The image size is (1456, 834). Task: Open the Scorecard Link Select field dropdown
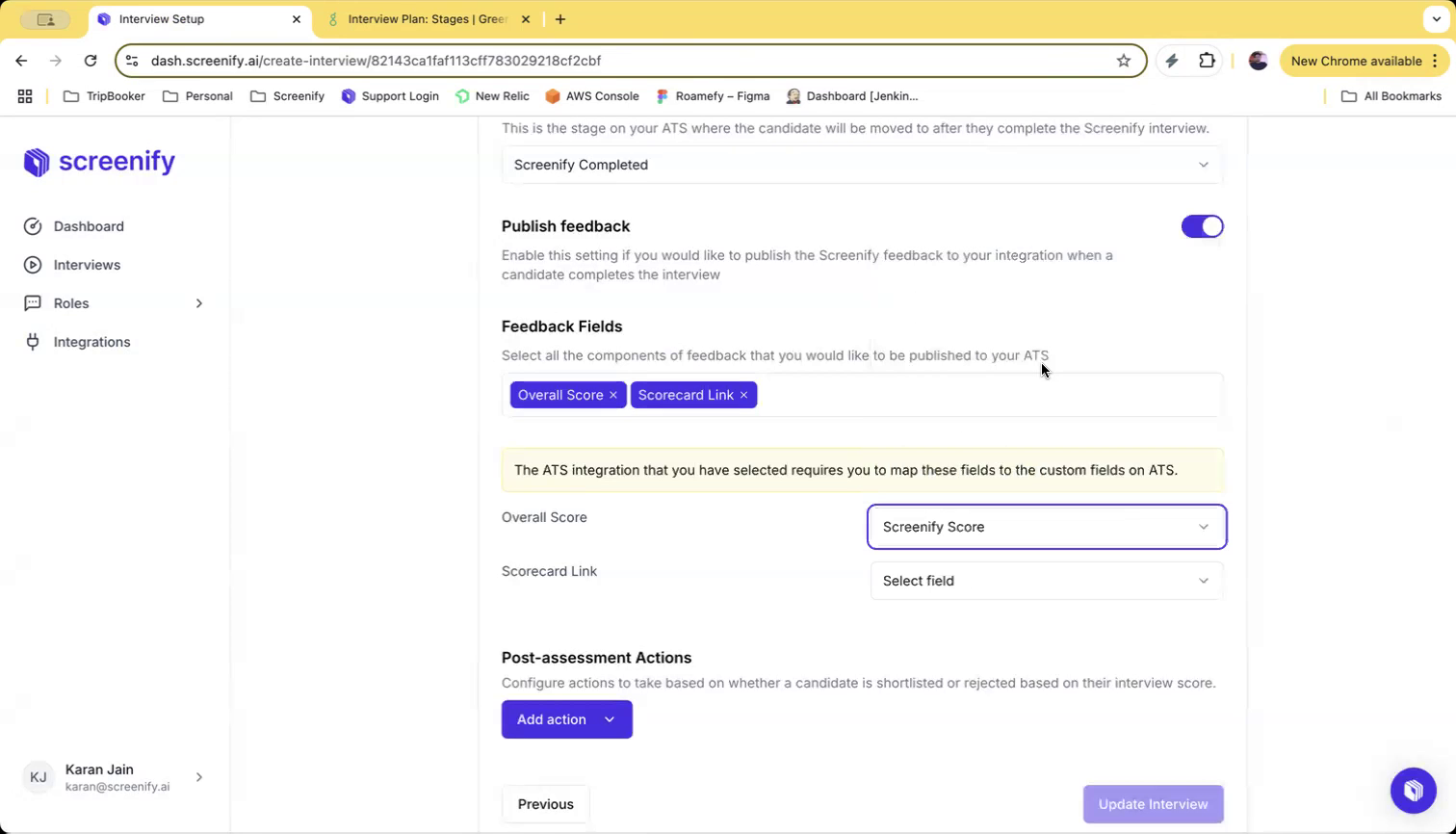(1047, 581)
